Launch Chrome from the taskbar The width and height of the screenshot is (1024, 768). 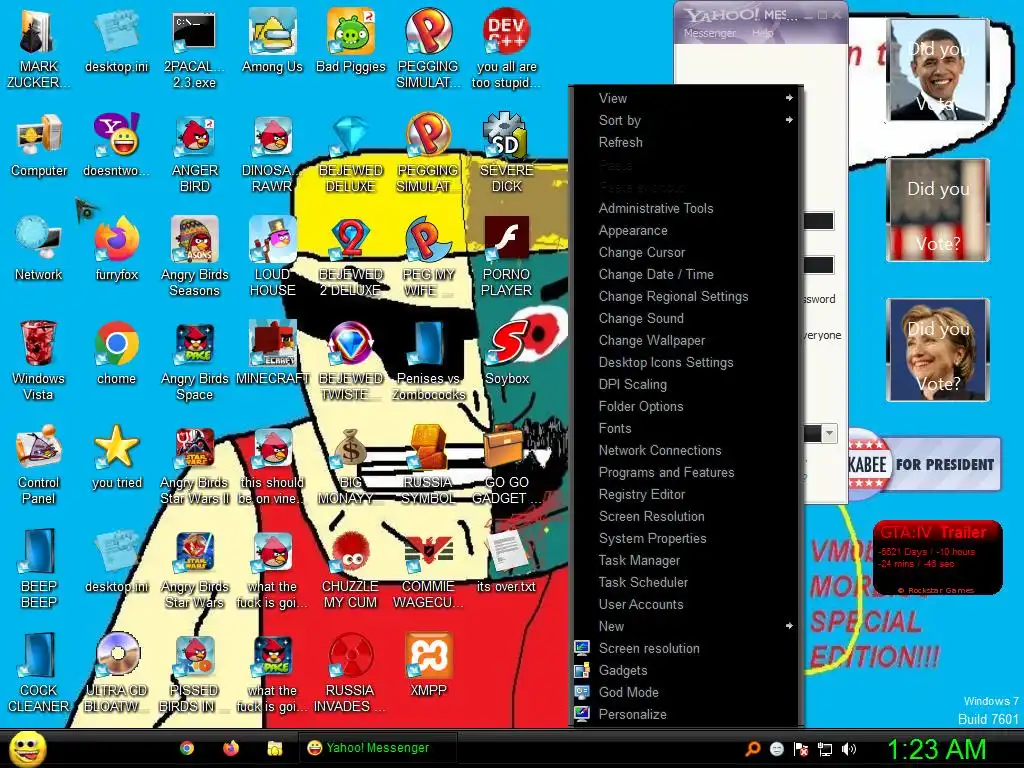tap(187, 748)
